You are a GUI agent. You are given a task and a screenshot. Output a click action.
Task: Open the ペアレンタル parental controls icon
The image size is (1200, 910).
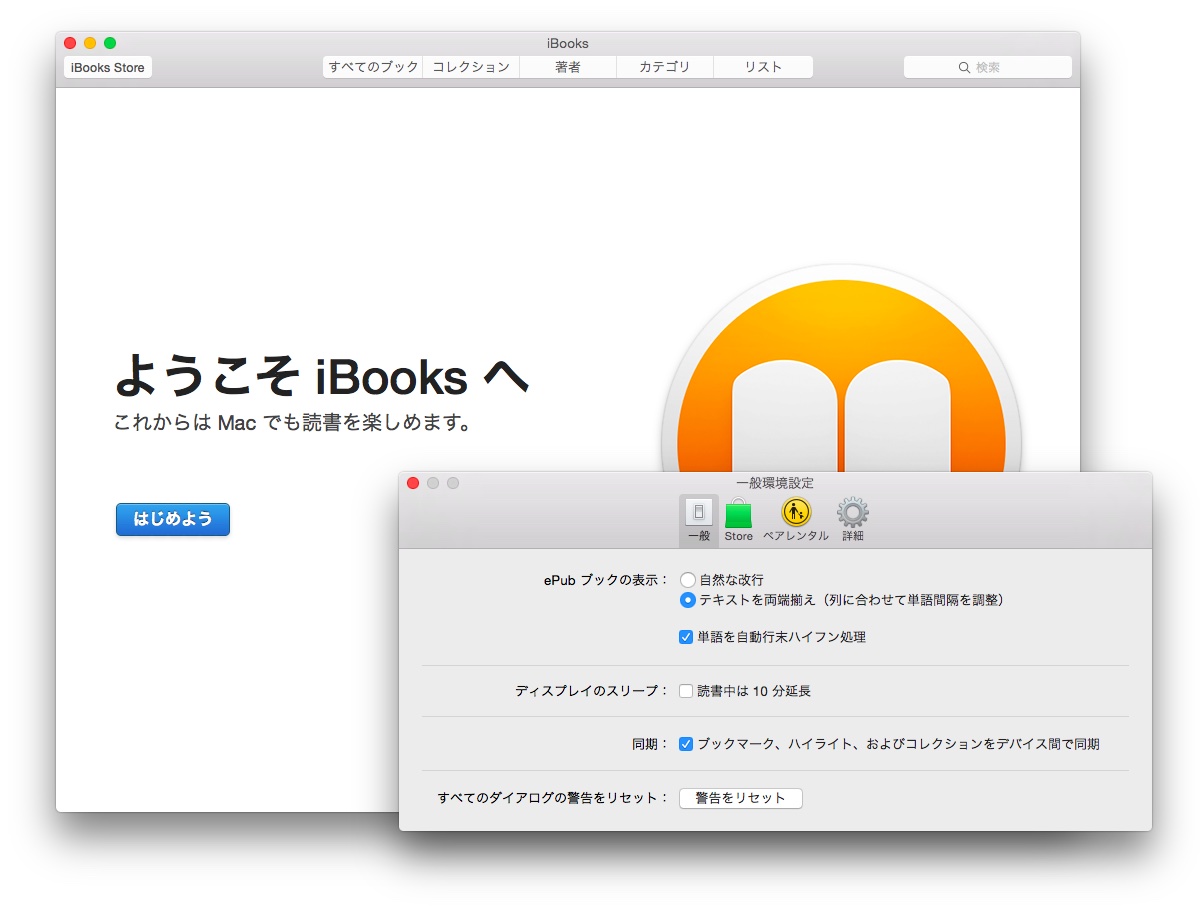(x=796, y=520)
